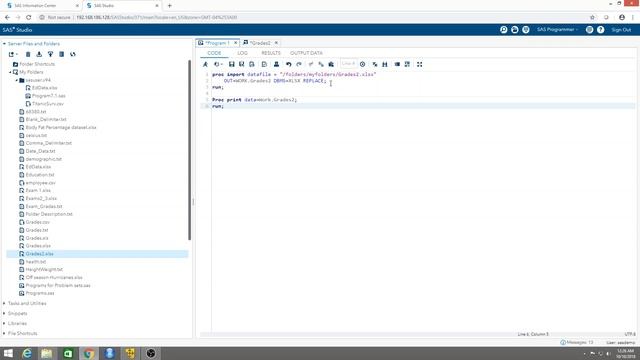The image size is (640, 360).
Task: Run the program with the running-man icon
Action: [205, 64]
